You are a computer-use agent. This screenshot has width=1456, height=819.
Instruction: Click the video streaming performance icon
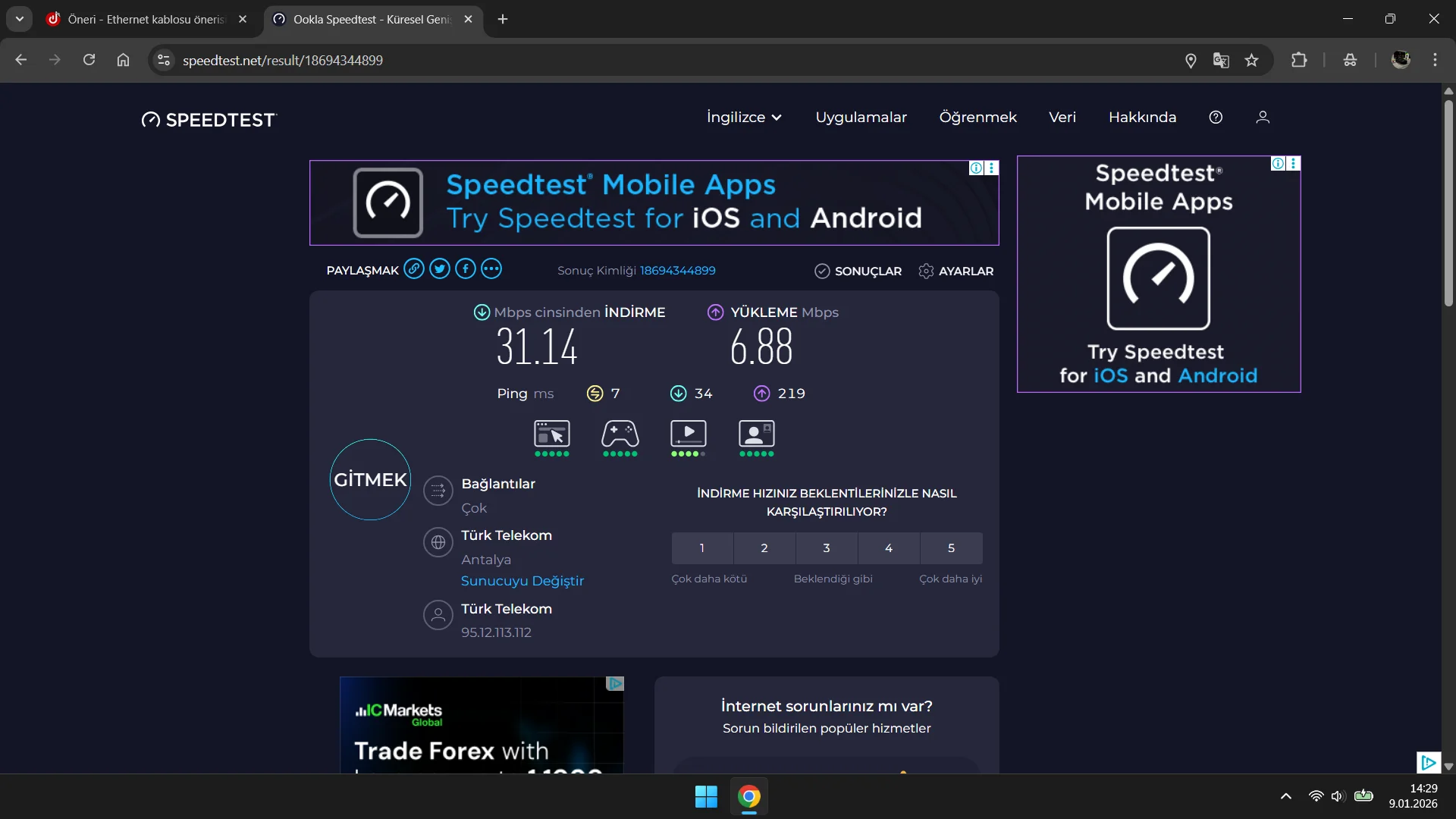point(688,435)
